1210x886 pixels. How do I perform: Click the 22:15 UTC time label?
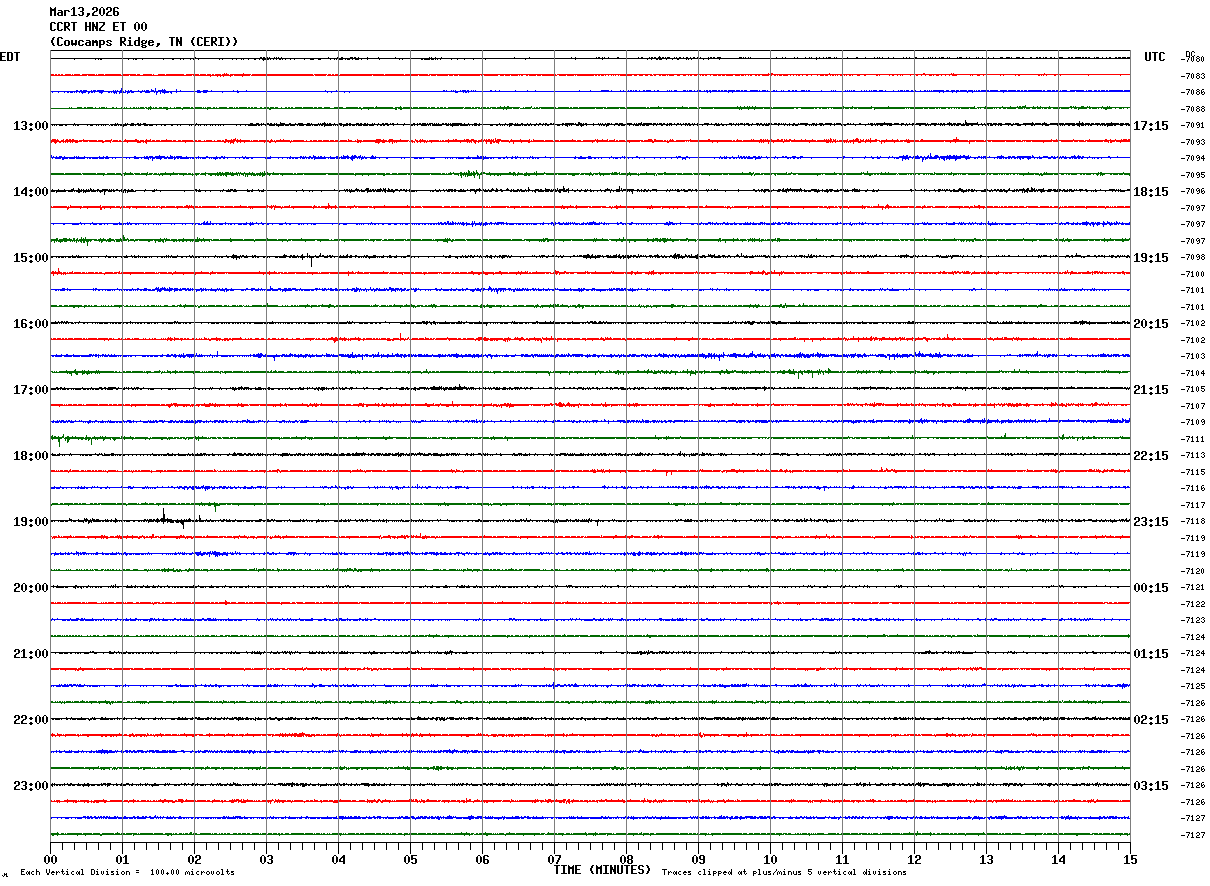coord(1151,456)
